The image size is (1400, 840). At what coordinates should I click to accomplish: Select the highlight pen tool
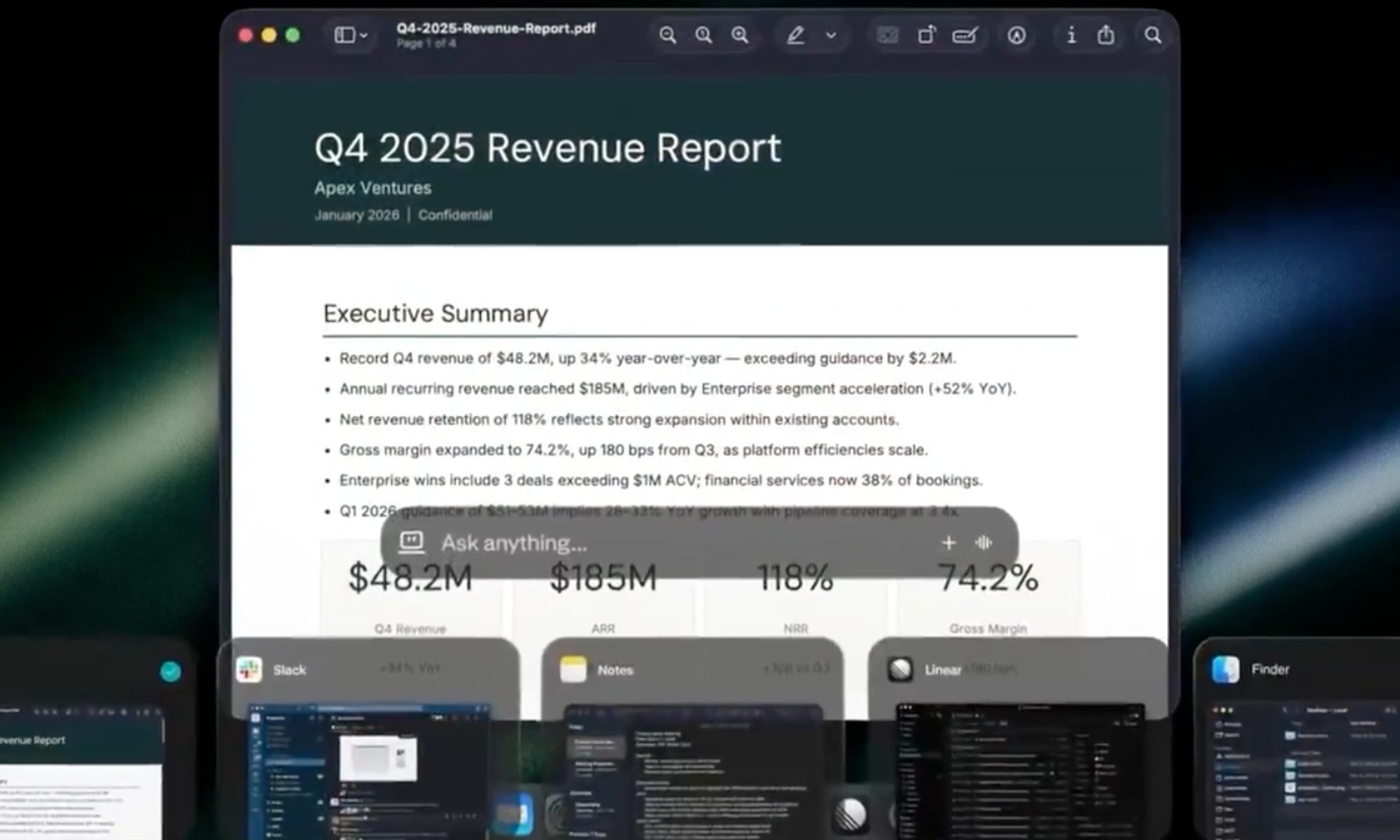[795, 35]
